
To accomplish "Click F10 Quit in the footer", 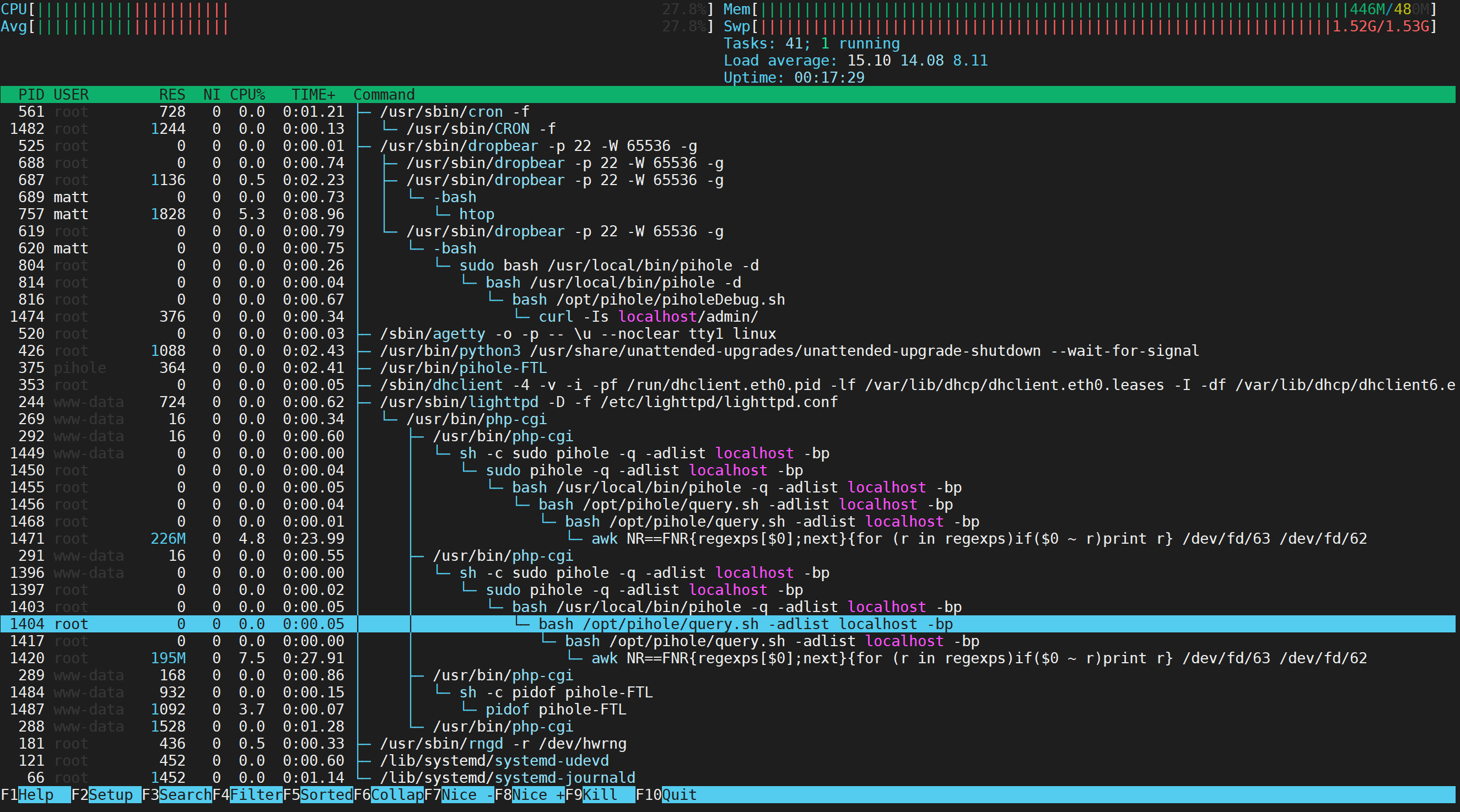I will pos(666,794).
